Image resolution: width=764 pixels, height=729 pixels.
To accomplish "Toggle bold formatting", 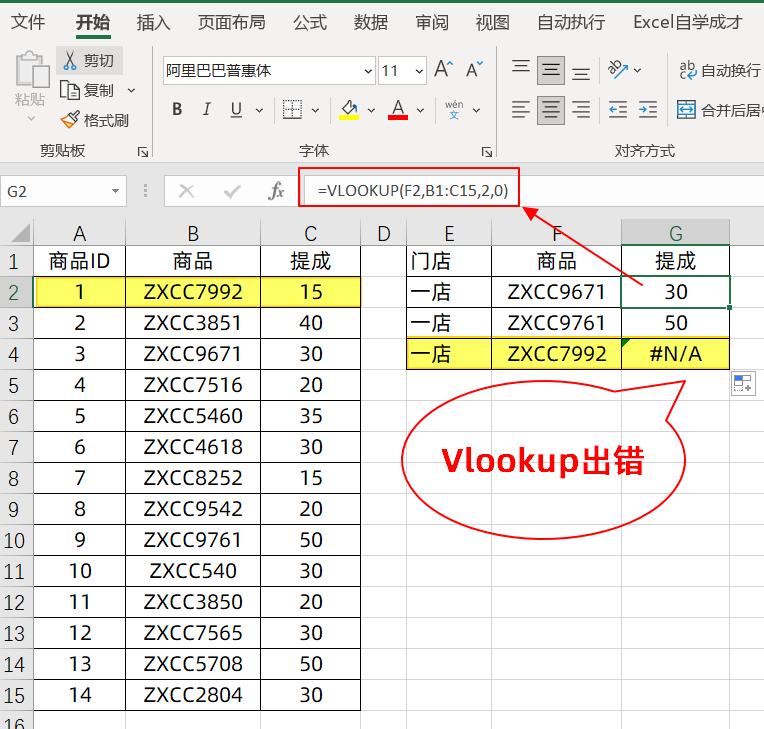I will [177, 110].
